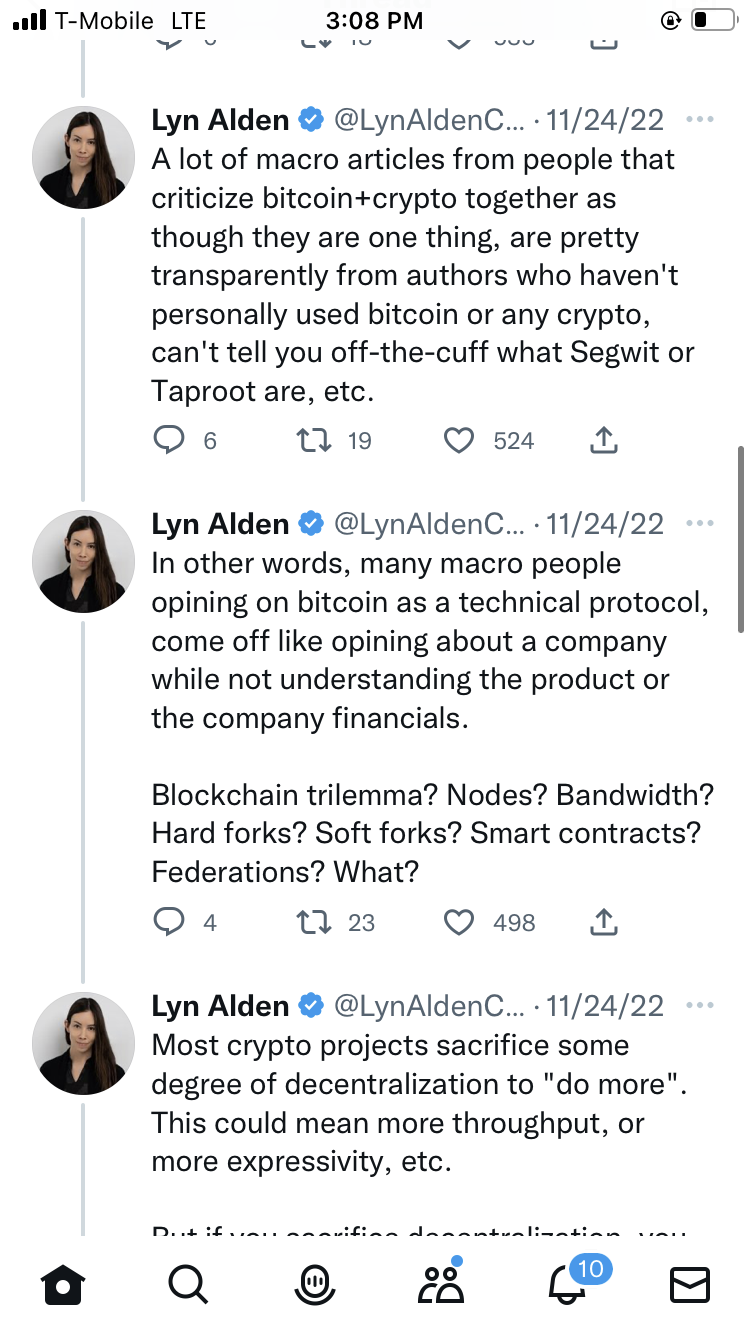Open Lyn Alden's profile name in first tweet
The height and width of the screenshot is (1334, 750).
[220, 120]
